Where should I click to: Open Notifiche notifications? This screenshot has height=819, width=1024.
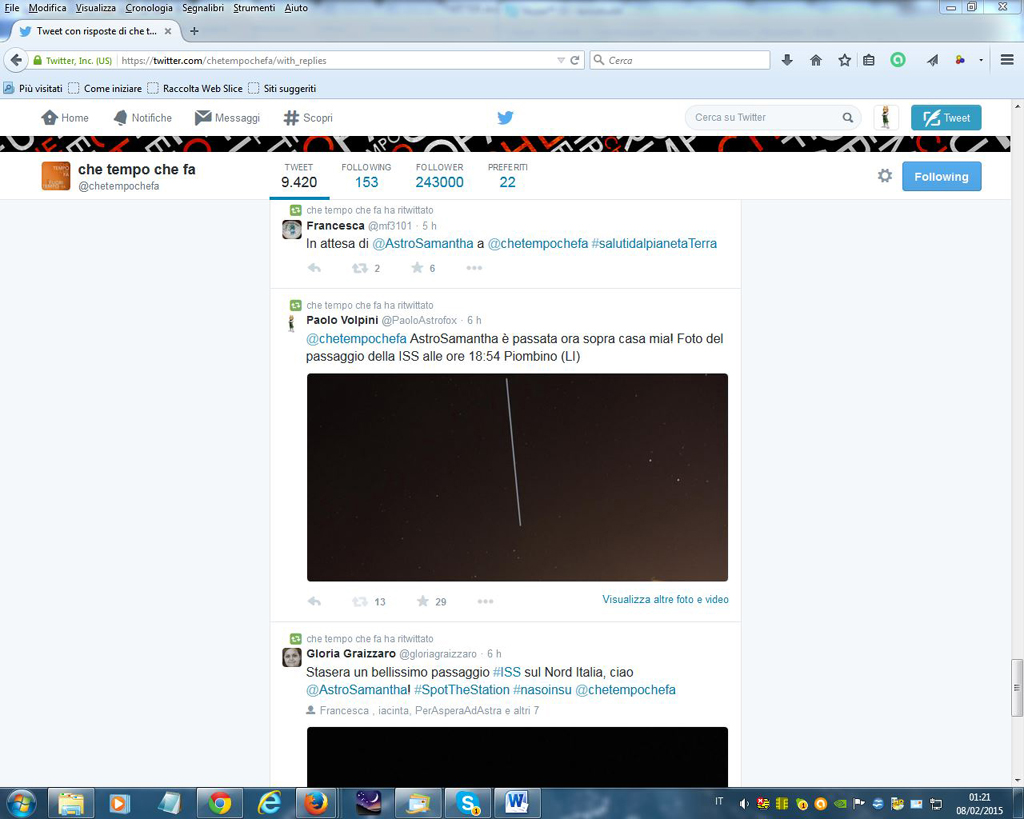point(142,118)
